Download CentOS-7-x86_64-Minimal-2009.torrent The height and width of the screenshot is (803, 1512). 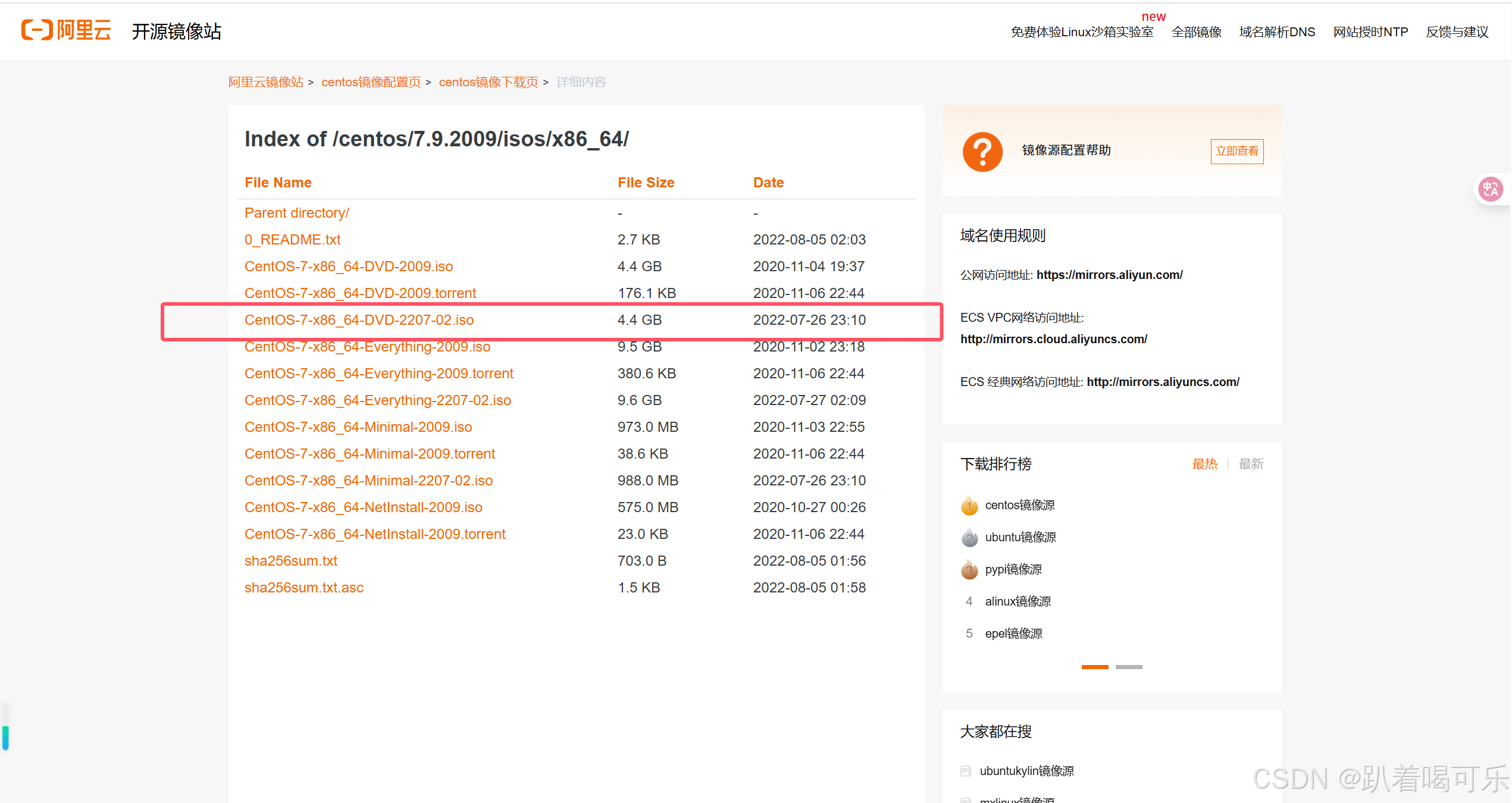click(370, 454)
